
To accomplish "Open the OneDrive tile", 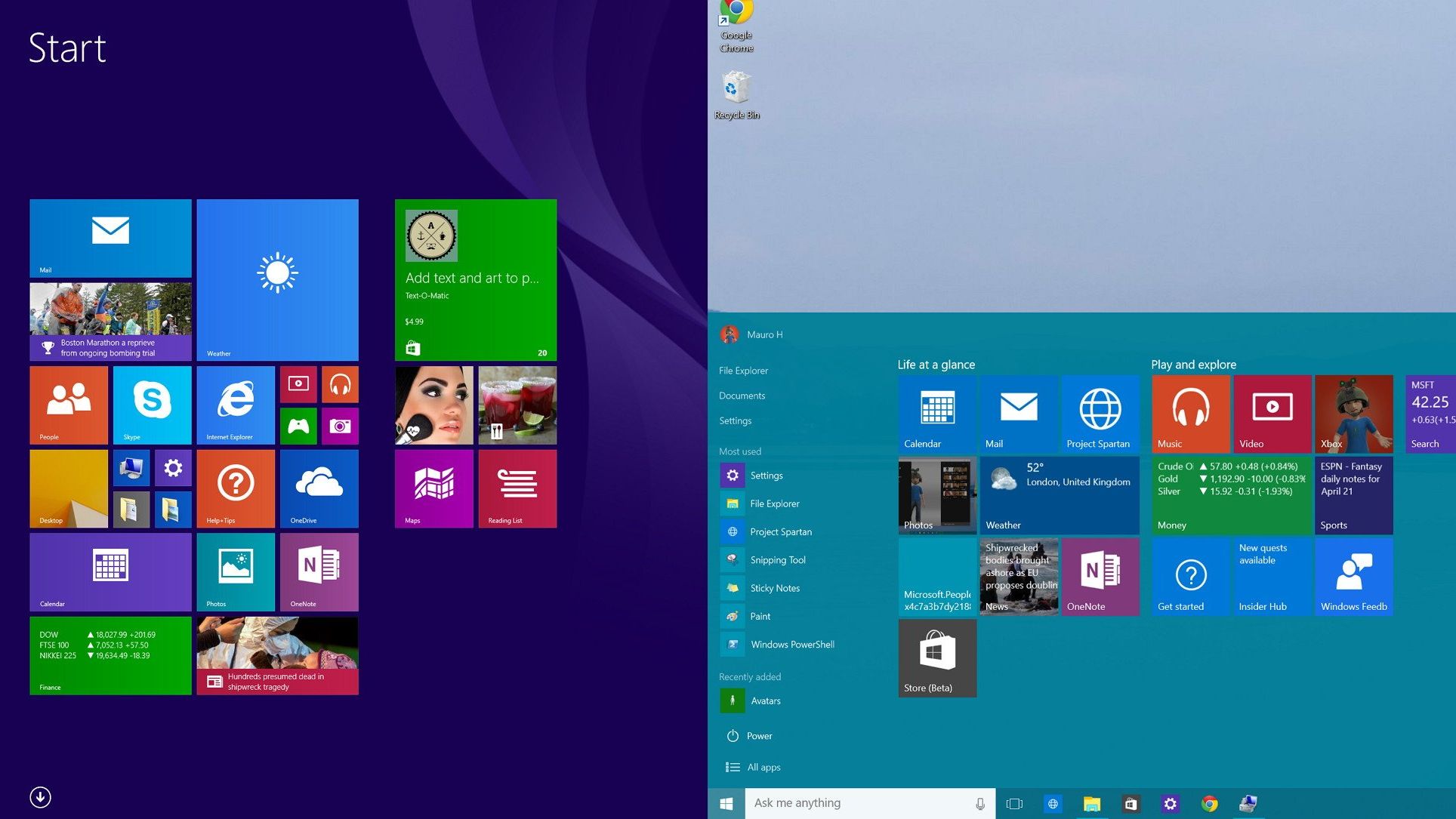I will coord(319,488).
